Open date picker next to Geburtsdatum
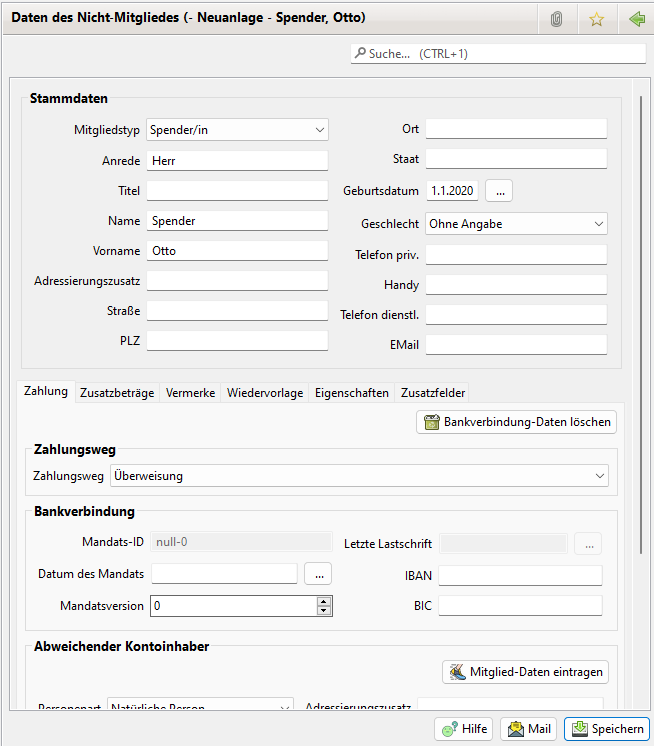The image size is (654, 746). pos(501,190)
